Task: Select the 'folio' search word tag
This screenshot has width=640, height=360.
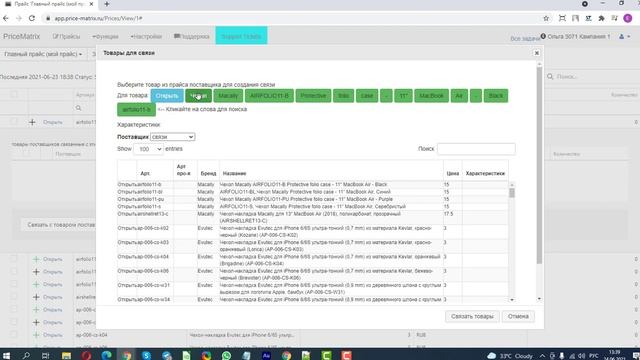Action: (343, 96)
